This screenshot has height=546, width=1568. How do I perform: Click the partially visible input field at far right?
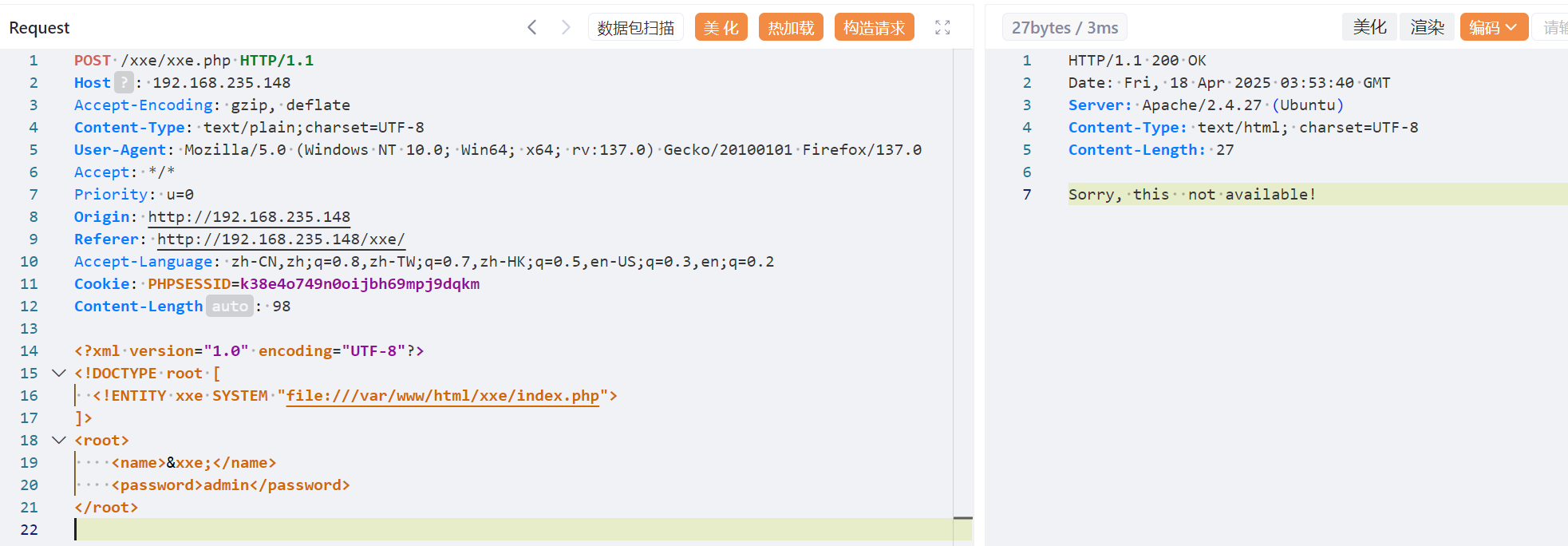[x=1551, y=27]
